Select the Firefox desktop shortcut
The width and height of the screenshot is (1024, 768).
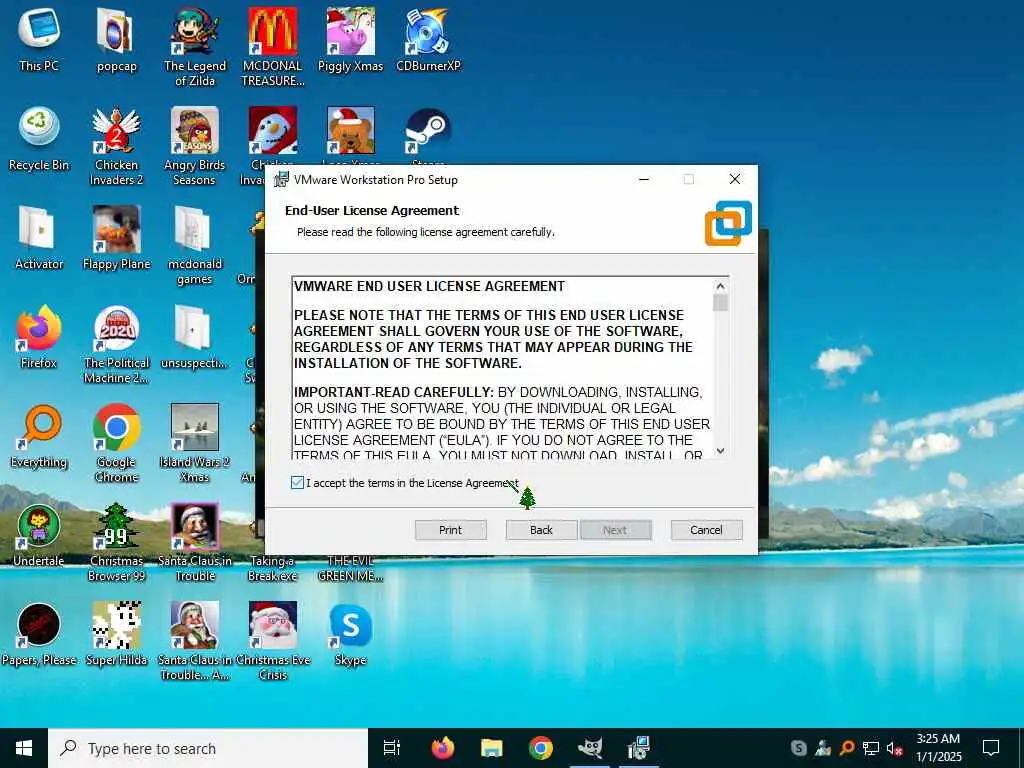click(39, 338)
